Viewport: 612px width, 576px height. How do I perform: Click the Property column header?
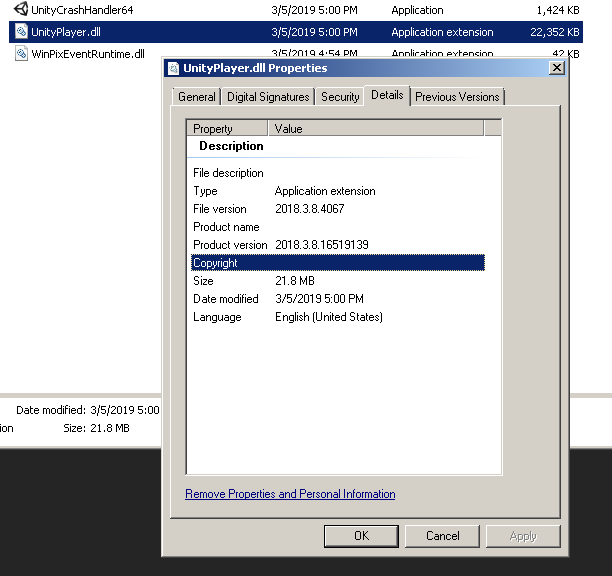click(228, 128)
